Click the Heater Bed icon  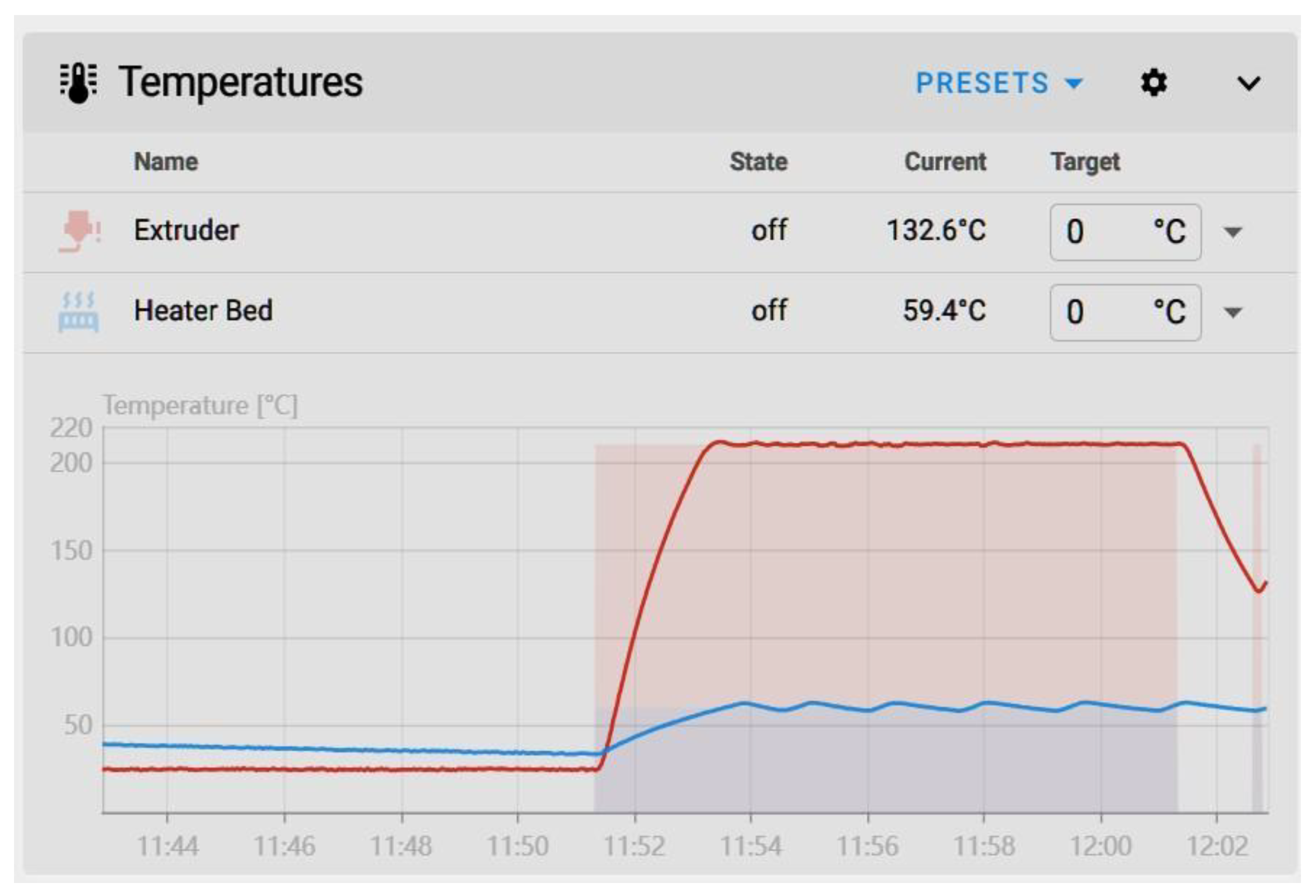tap(78, 312)
